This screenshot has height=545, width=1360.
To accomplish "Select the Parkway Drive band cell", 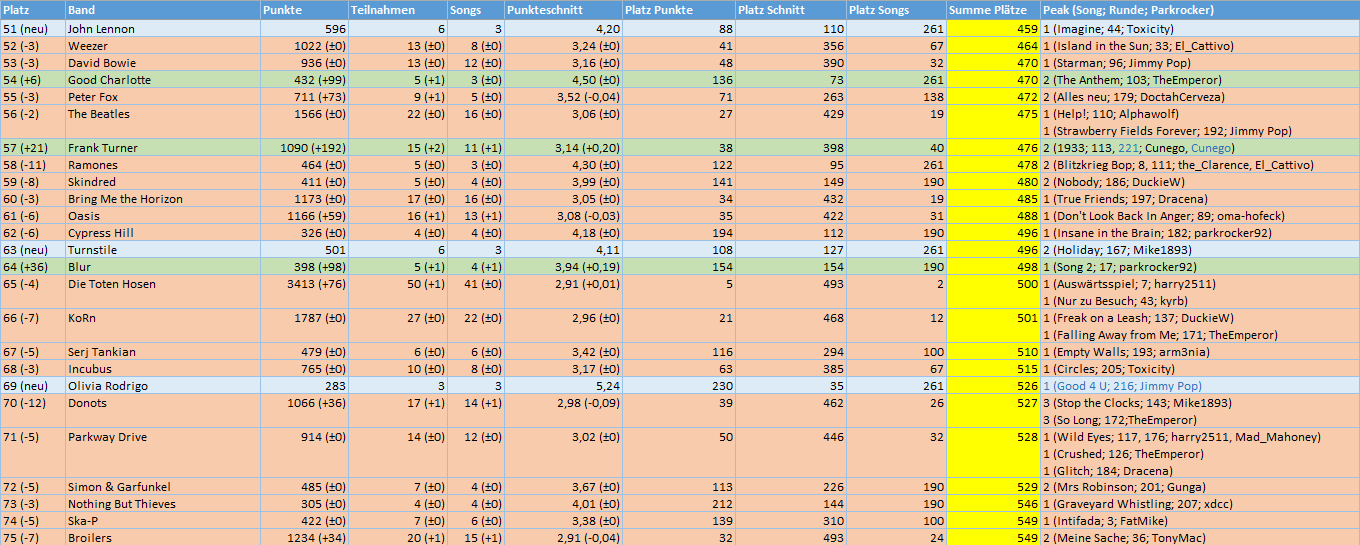I will coord(106,437).
